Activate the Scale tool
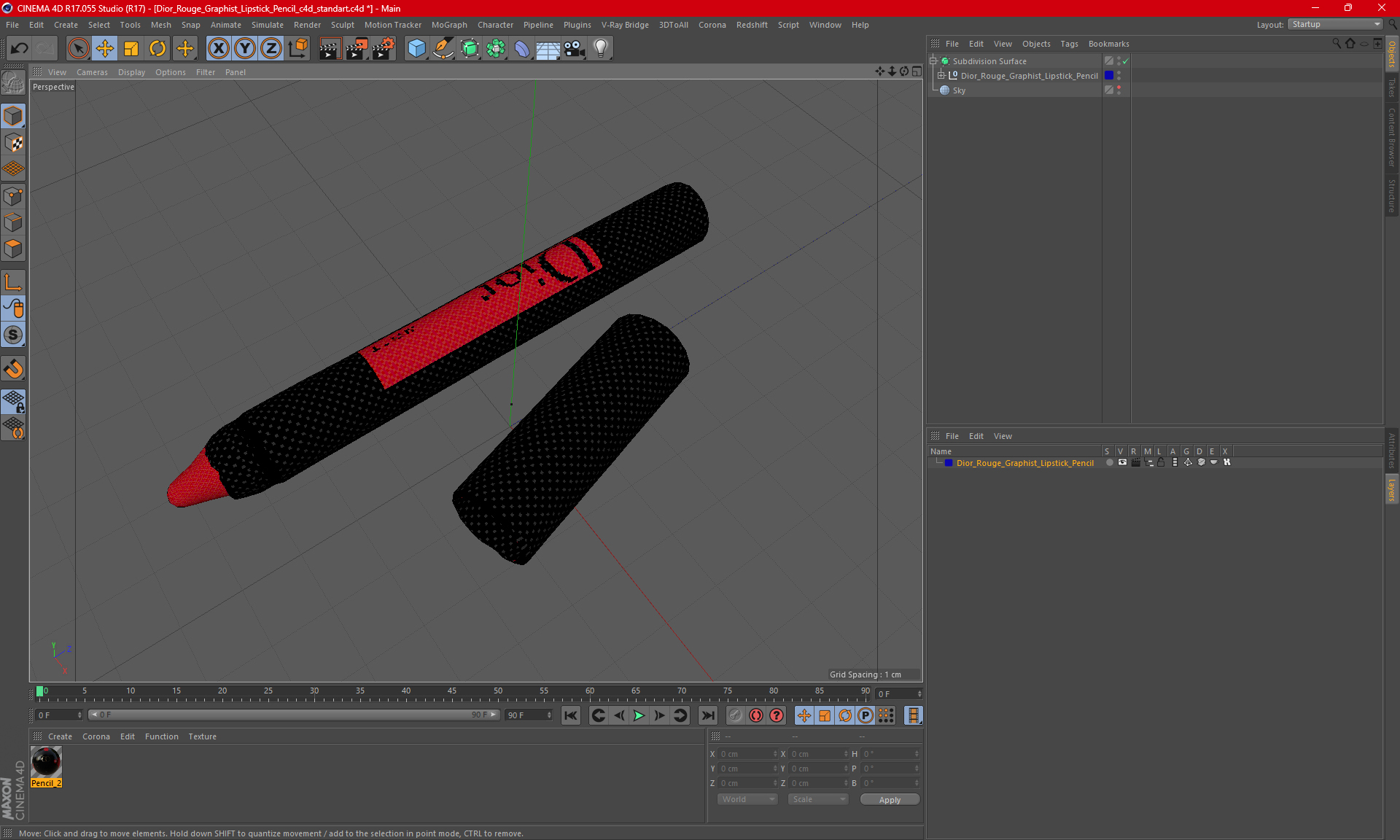 (131, 49)
